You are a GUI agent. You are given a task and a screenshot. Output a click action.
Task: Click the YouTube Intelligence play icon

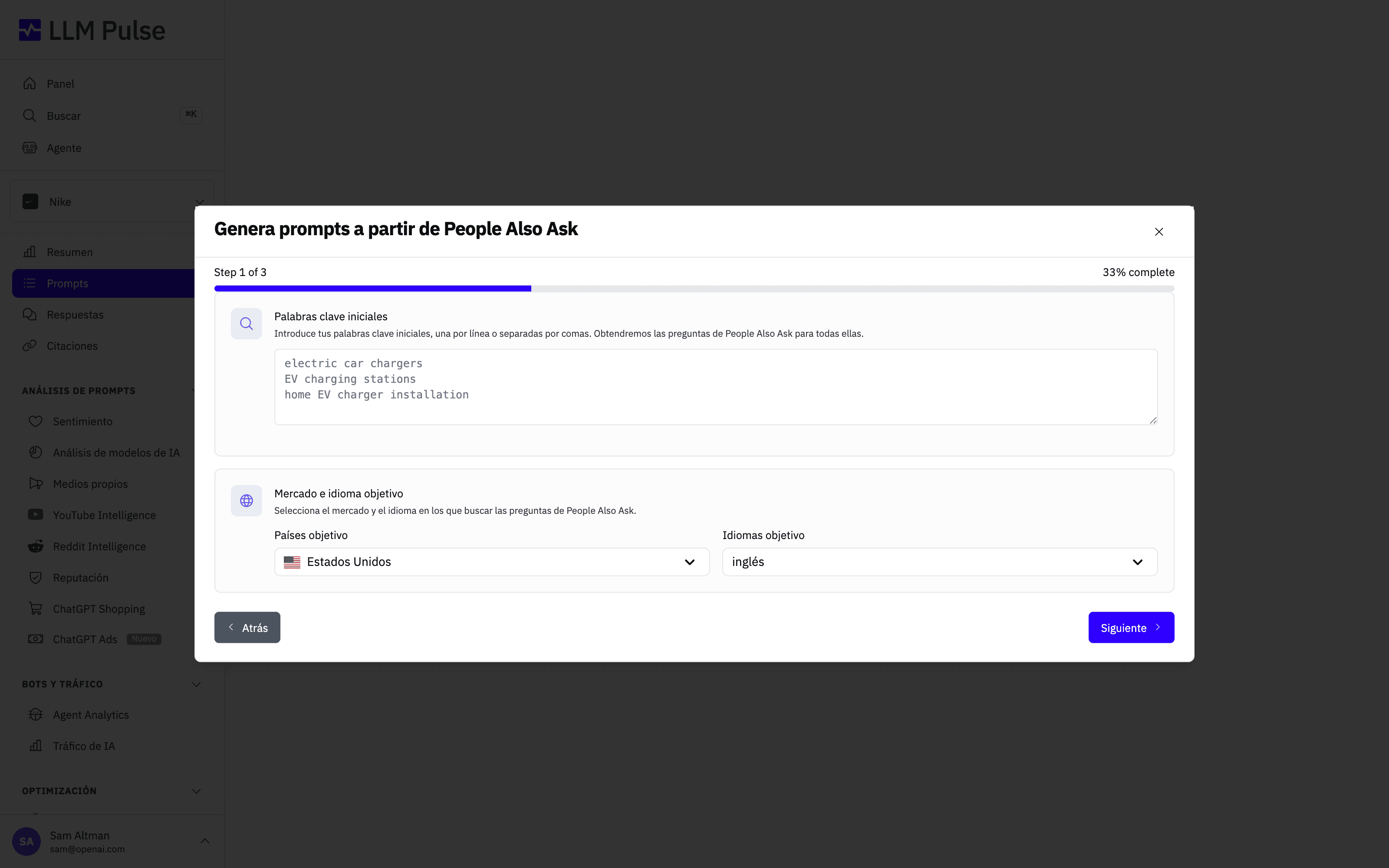click(x=36, y=515)
